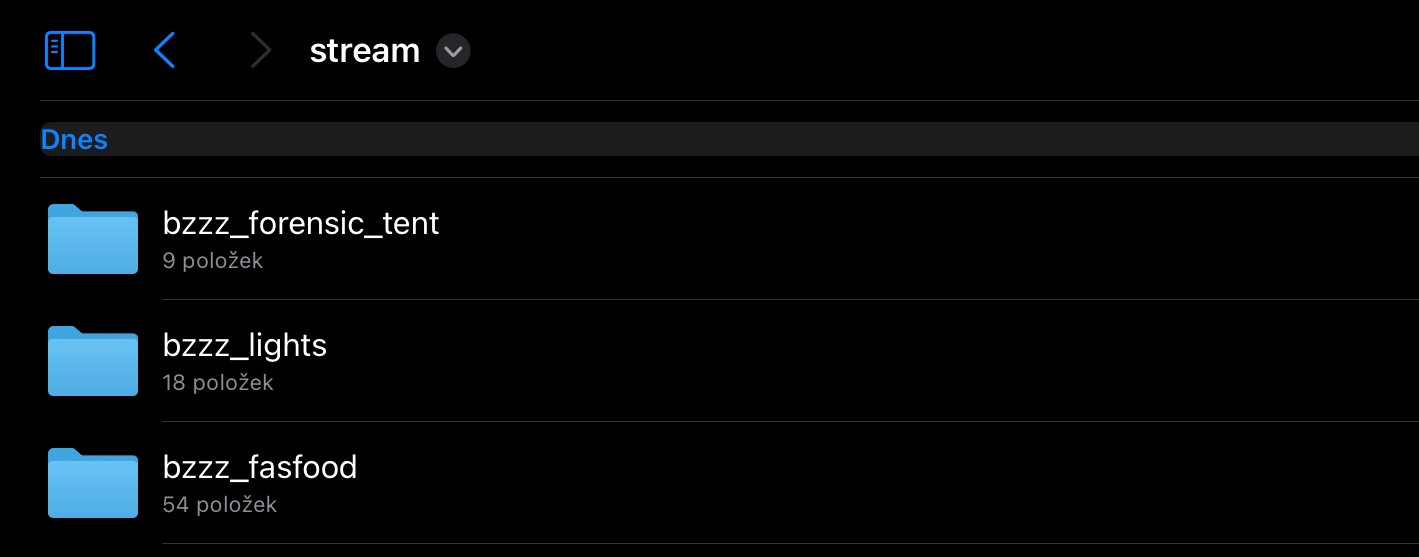Click the 18 položek item count

coord(217,383)
